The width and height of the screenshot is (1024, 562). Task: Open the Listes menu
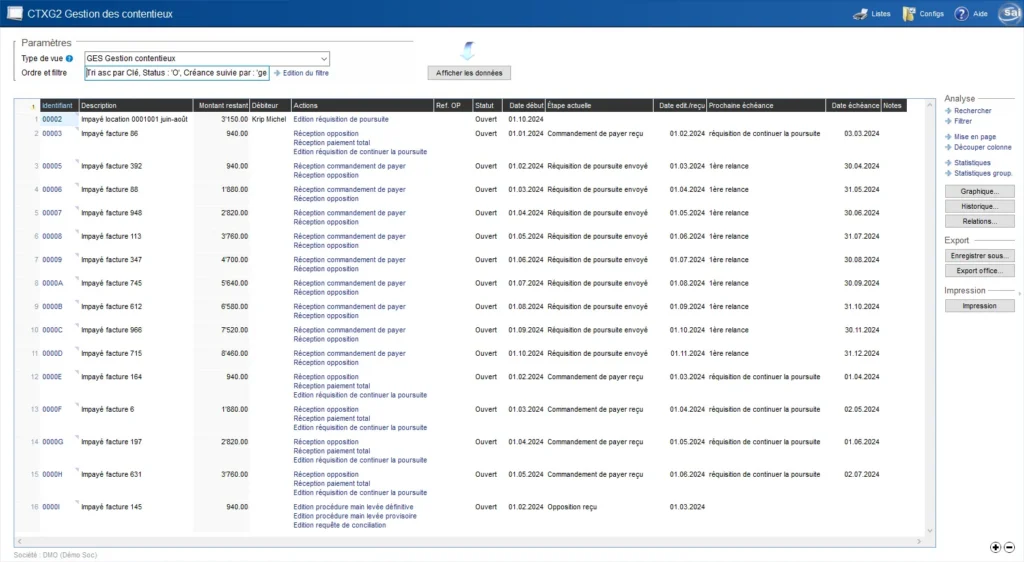click(880, 14)
